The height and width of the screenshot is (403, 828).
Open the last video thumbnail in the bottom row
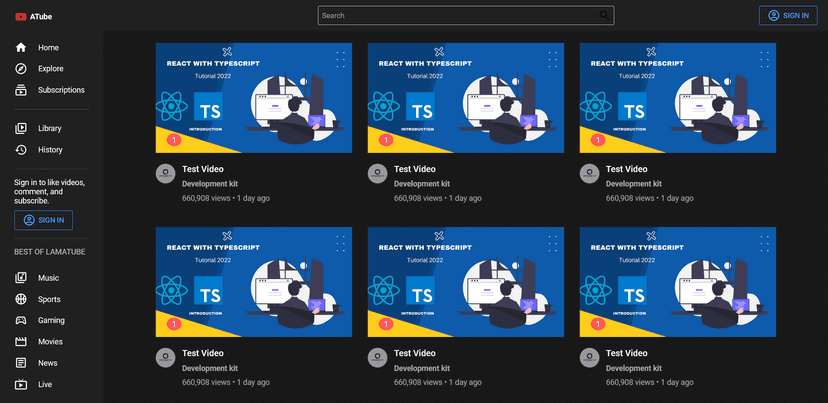click(x=678, y=282)
